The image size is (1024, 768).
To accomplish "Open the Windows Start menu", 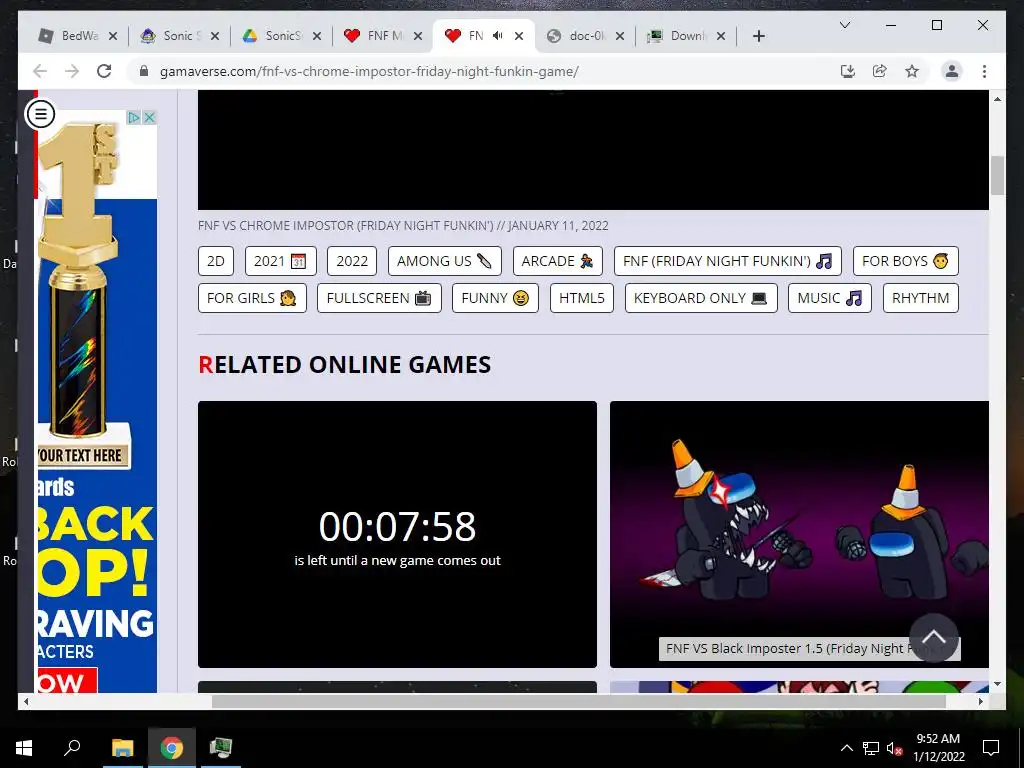I will (x=24, y=748).
